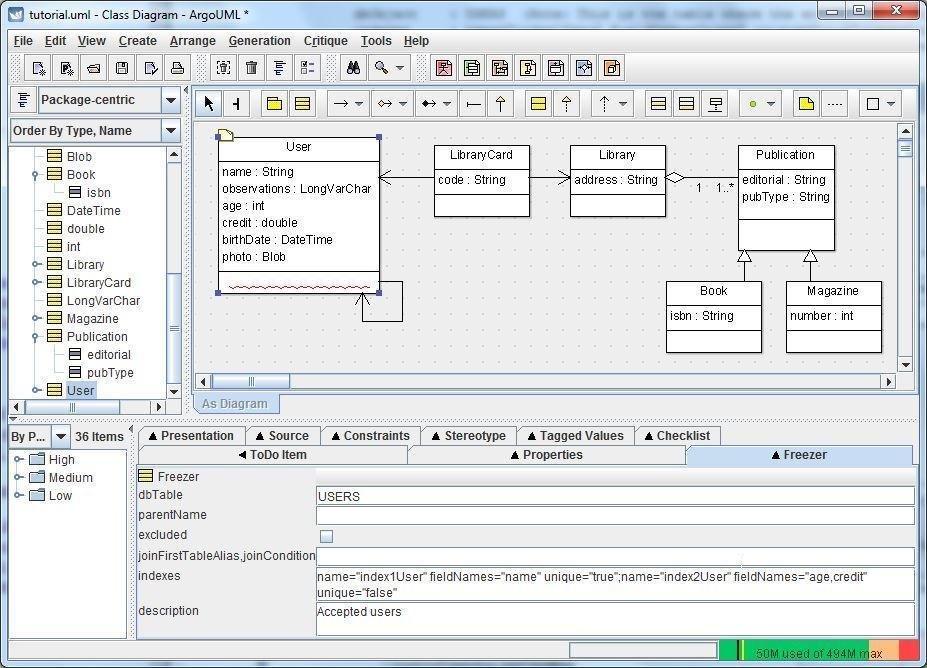Select the Class creation tool

coord(303,103)
